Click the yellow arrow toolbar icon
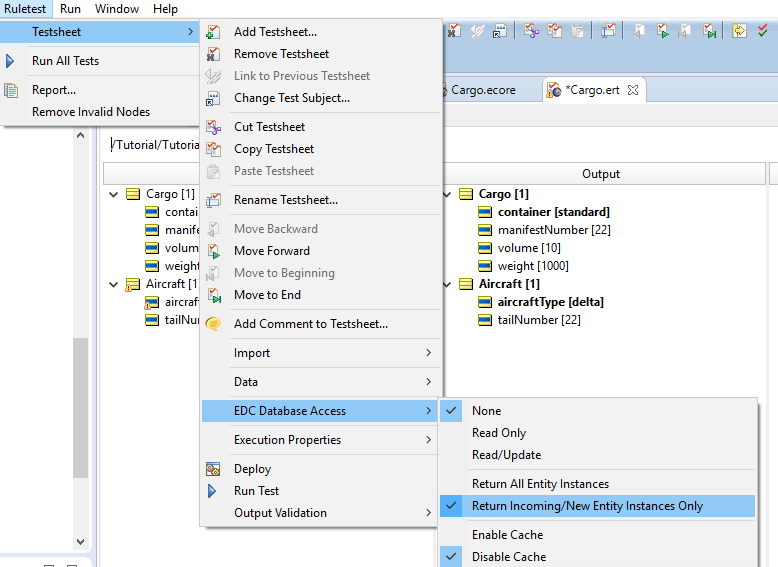 (739, 31)
